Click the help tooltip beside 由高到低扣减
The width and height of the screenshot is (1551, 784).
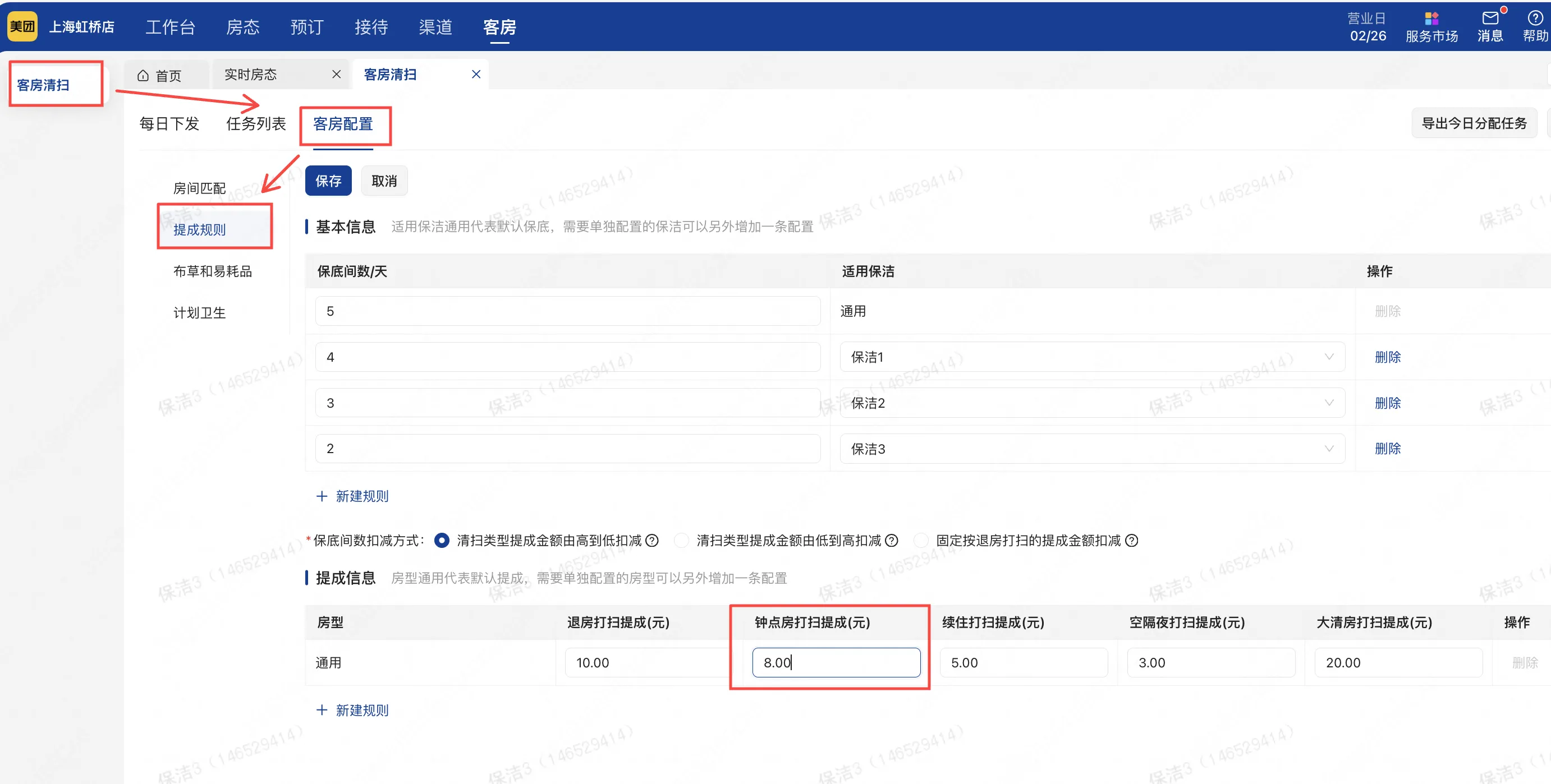653,540
